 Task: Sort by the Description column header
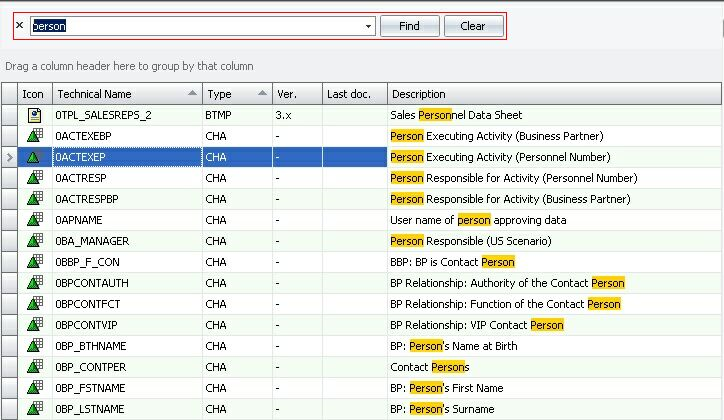[550, 94]
